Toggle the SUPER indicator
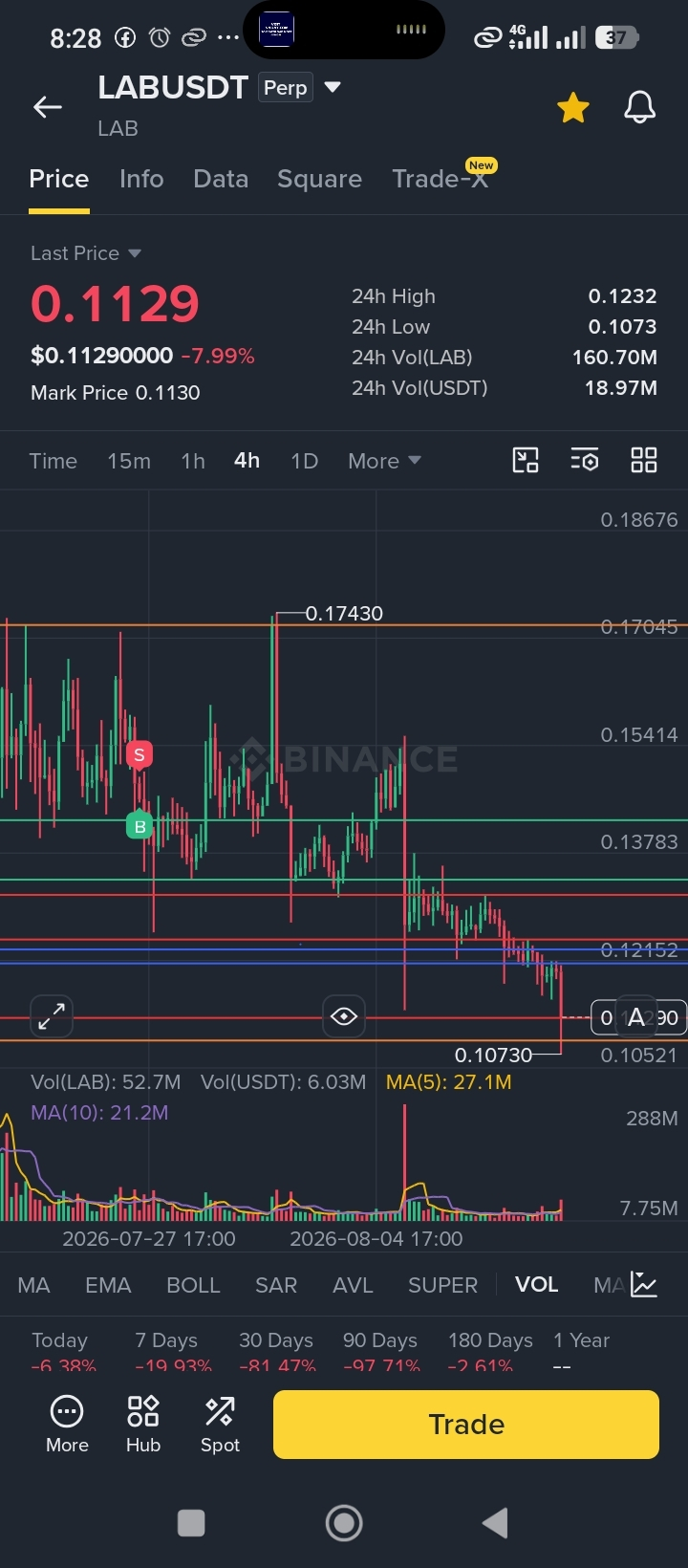This screenshot has height=1568, width=688. tap(442, 1285)
